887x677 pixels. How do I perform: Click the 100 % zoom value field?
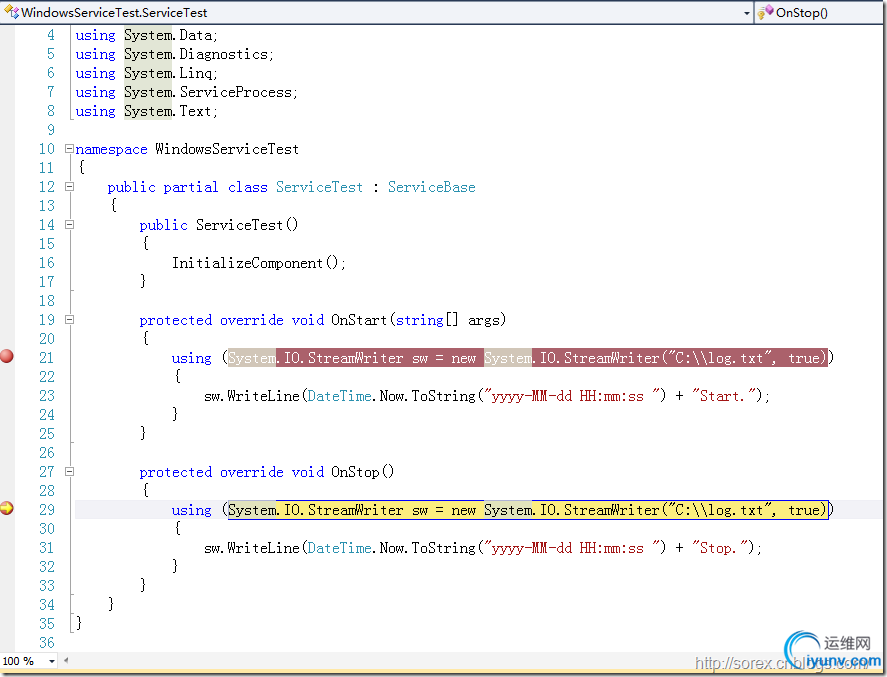click(x=23, y=661)
